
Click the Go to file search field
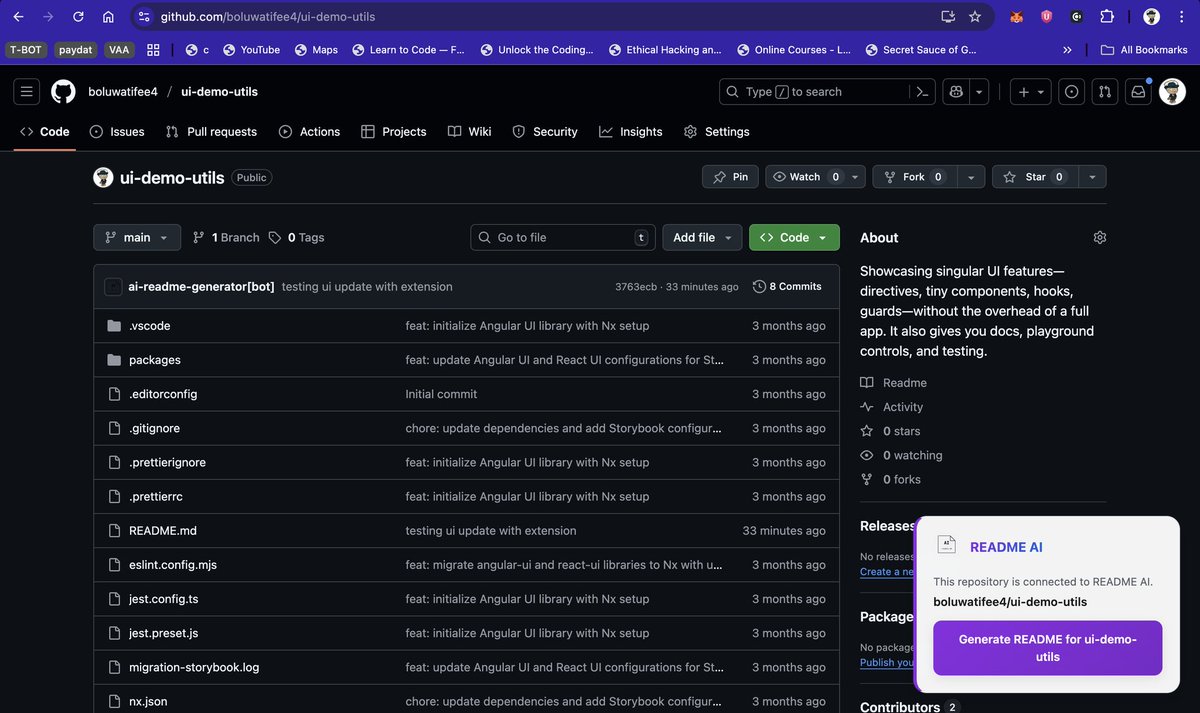pyautogui.click(x=563, y=237)
